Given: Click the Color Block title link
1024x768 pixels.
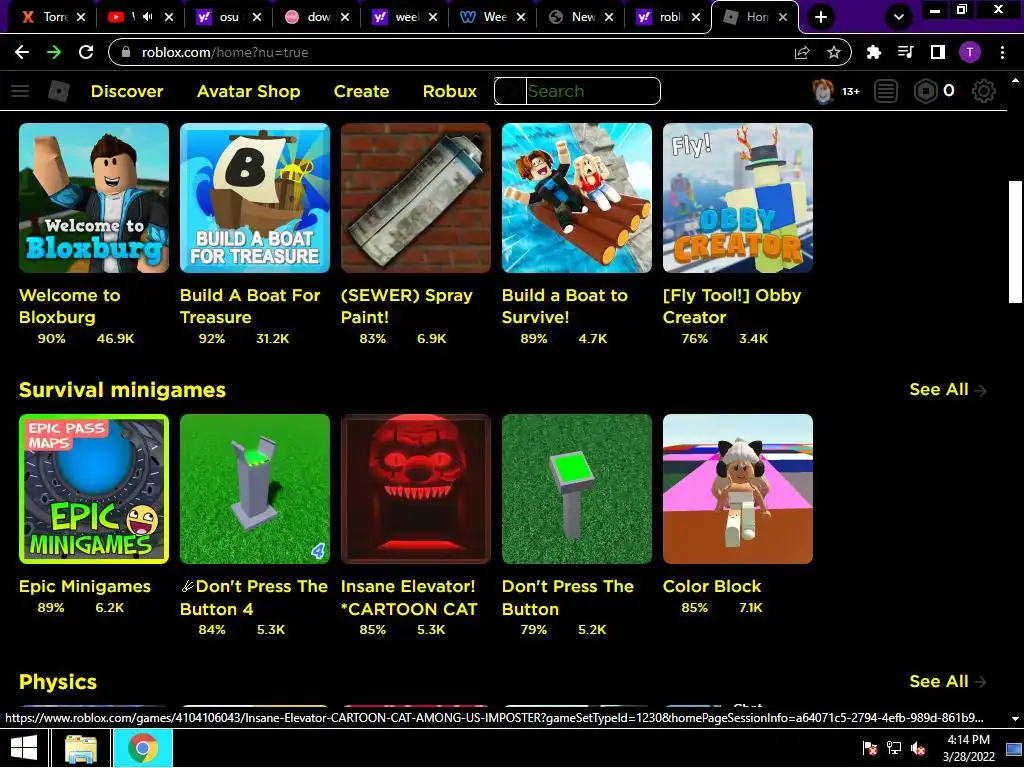Looking at the screenshot, I should (712, 586).
